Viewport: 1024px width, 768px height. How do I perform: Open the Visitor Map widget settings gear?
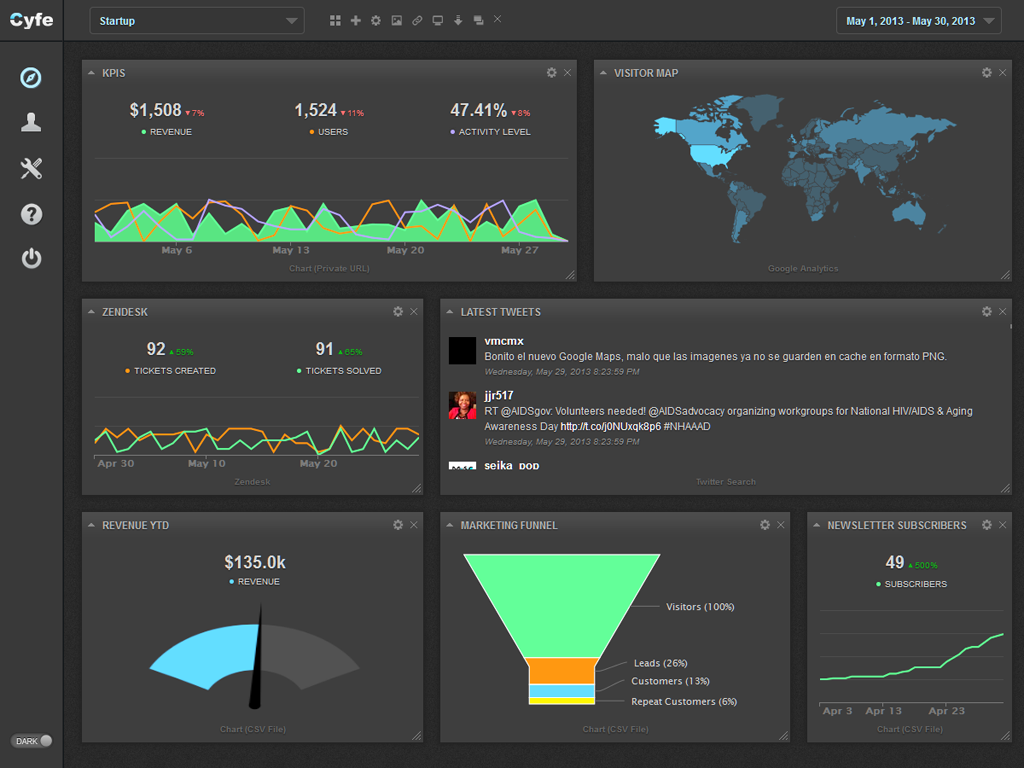(986, 73)
